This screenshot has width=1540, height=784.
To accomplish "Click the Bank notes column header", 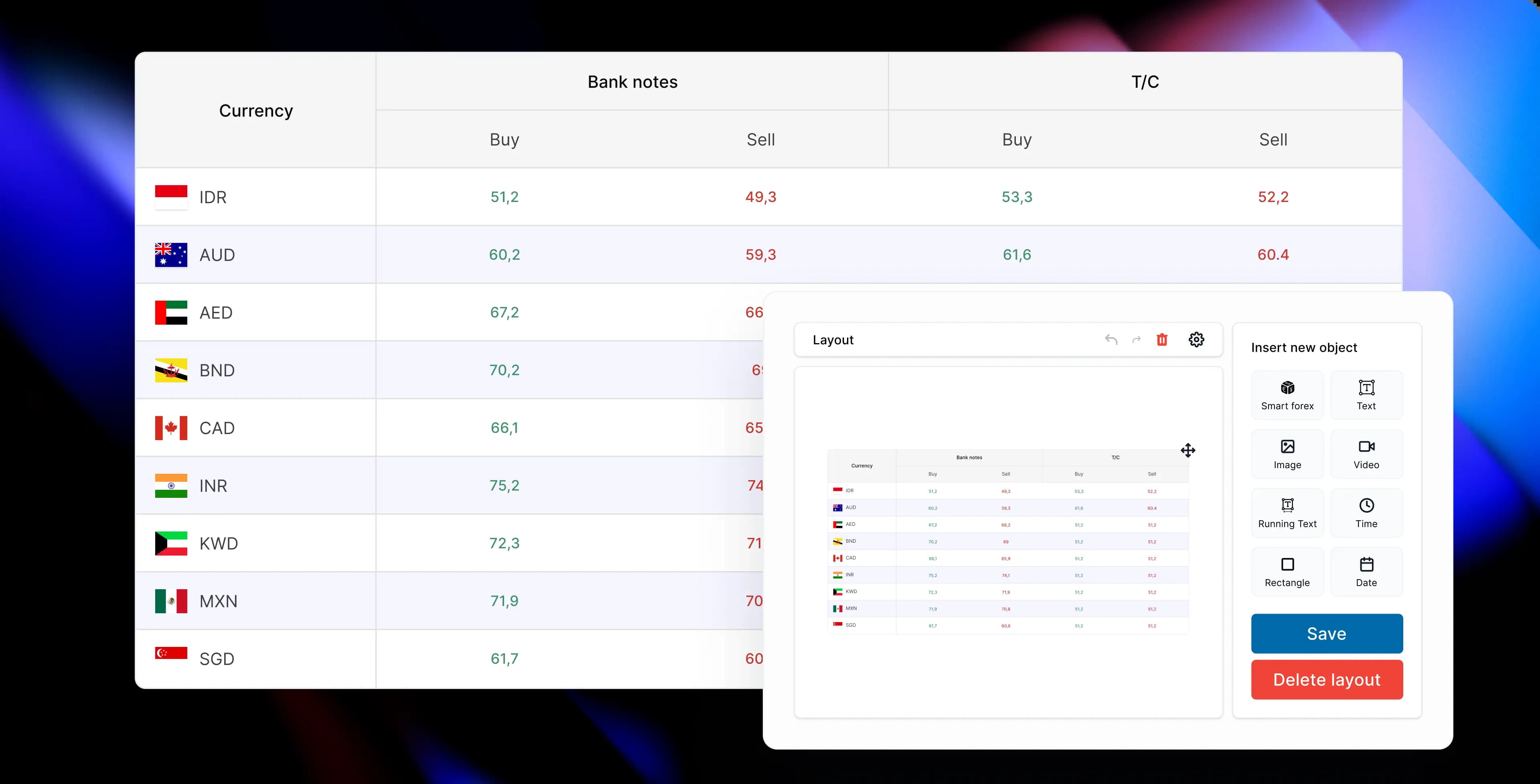I will coord(632,82).
